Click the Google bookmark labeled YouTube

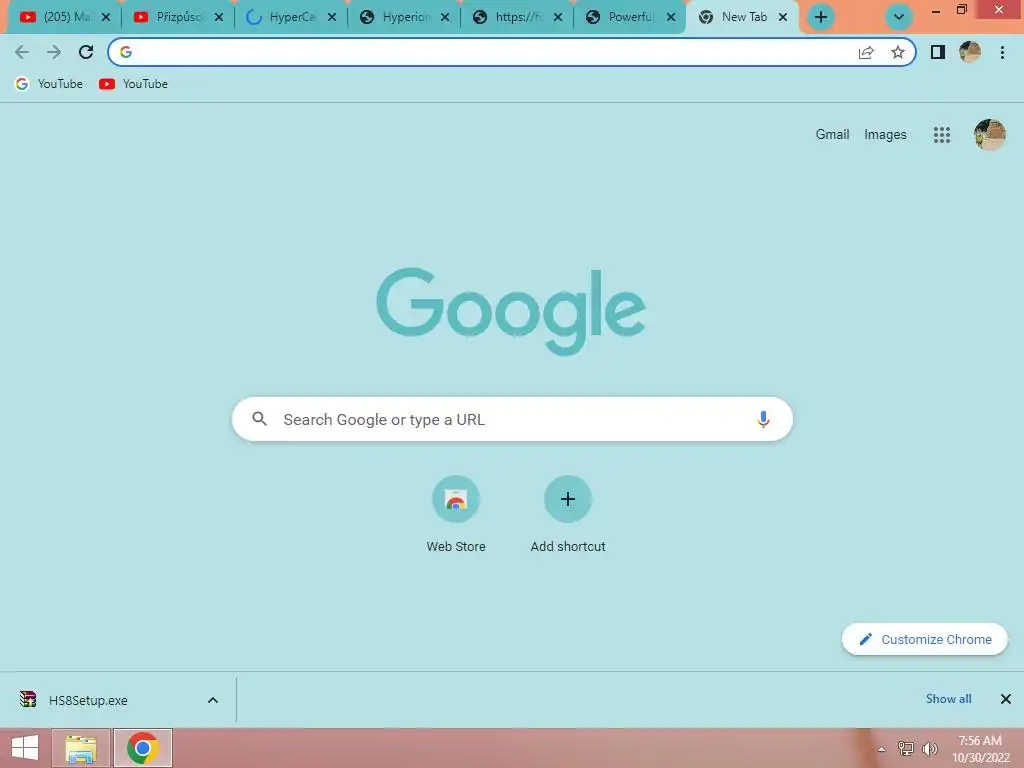click(49, 84)
